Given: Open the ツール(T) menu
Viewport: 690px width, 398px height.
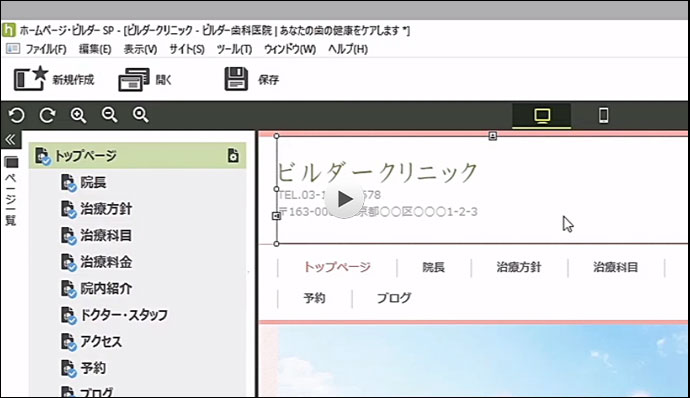Looking at the screenshot, I should tap(234, 49).
